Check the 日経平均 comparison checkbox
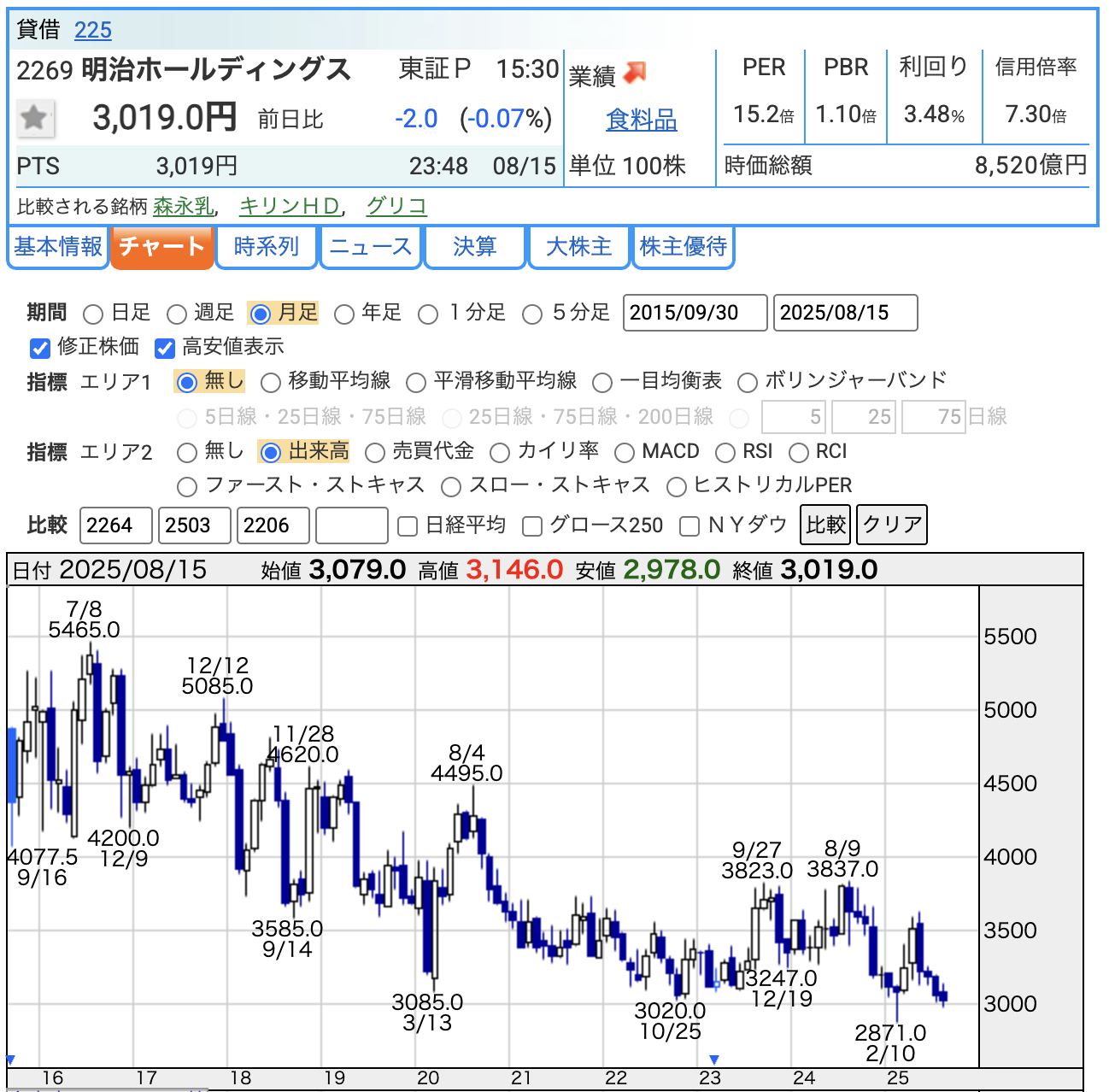 (x=408, y=526)
